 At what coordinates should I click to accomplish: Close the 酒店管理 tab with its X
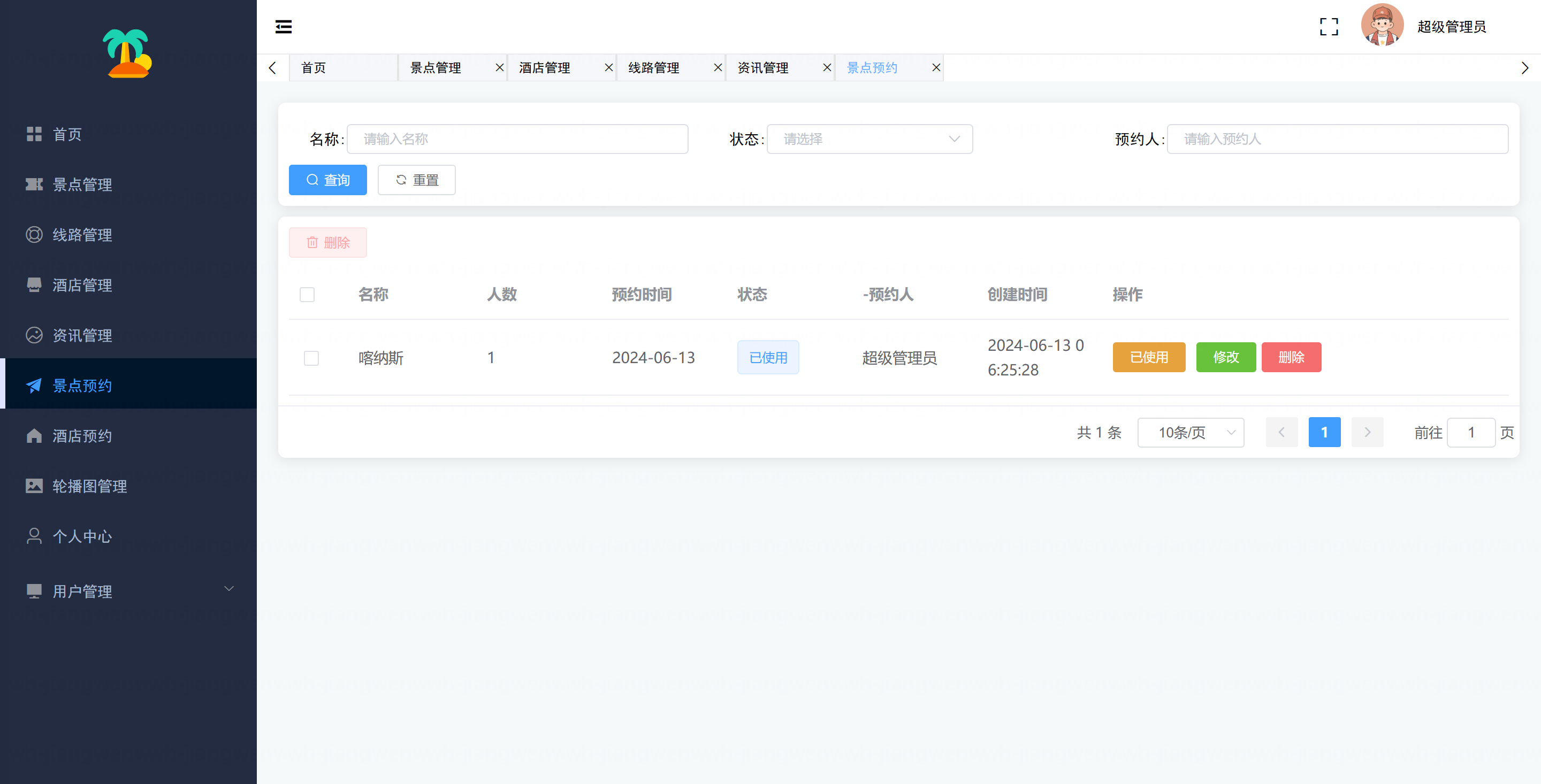(608, 67)
